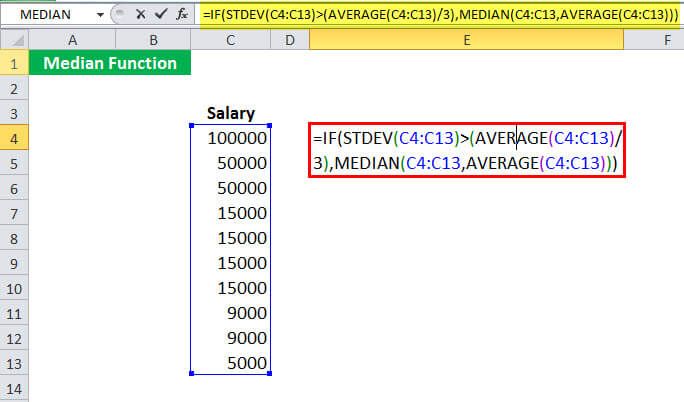This screenshot has height=402, width=684.
Task: Click the 9000 cell in row 12
Action: tap(230, 338)
